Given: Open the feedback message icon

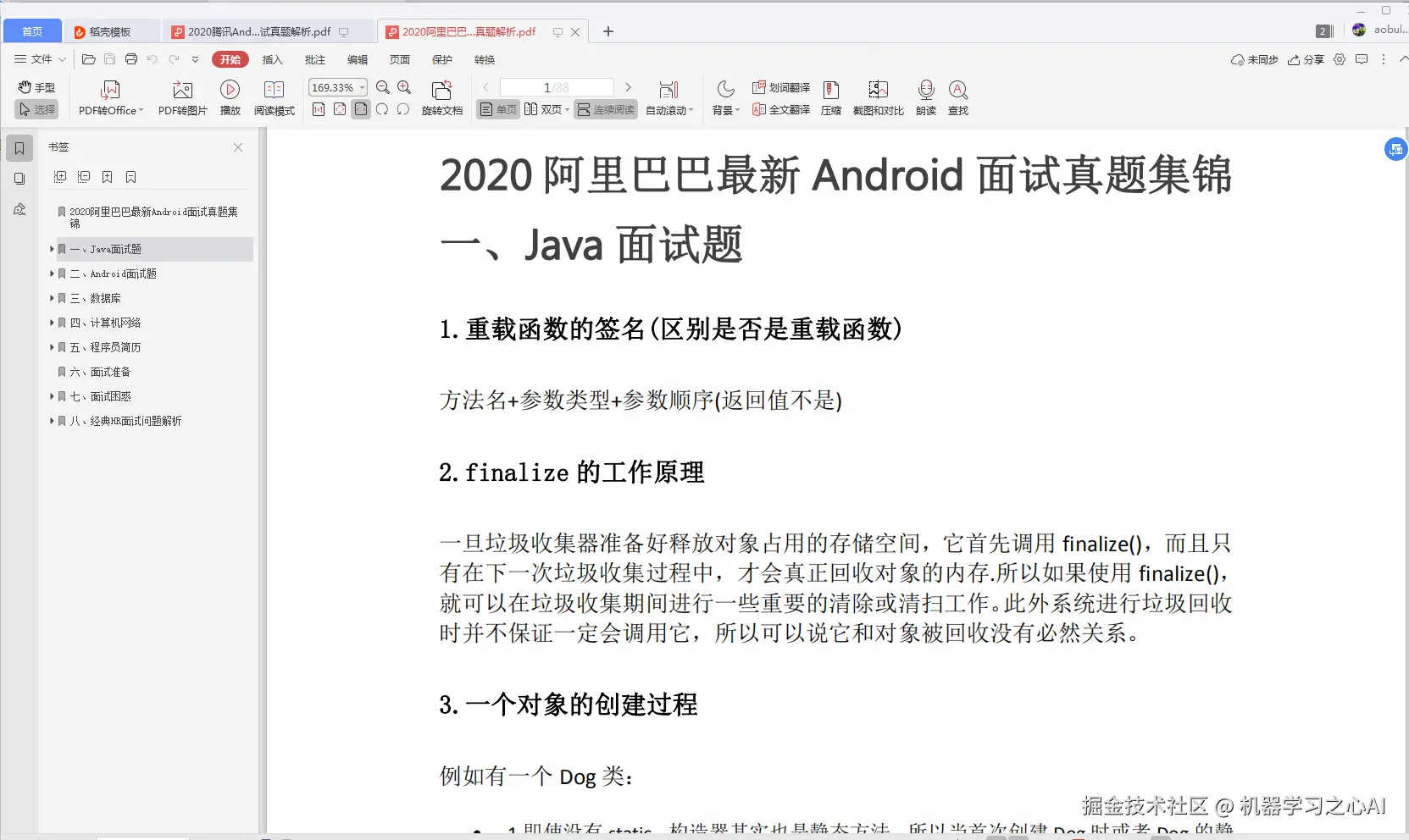Looking at the screenshot, I should tap(1362, 59).
